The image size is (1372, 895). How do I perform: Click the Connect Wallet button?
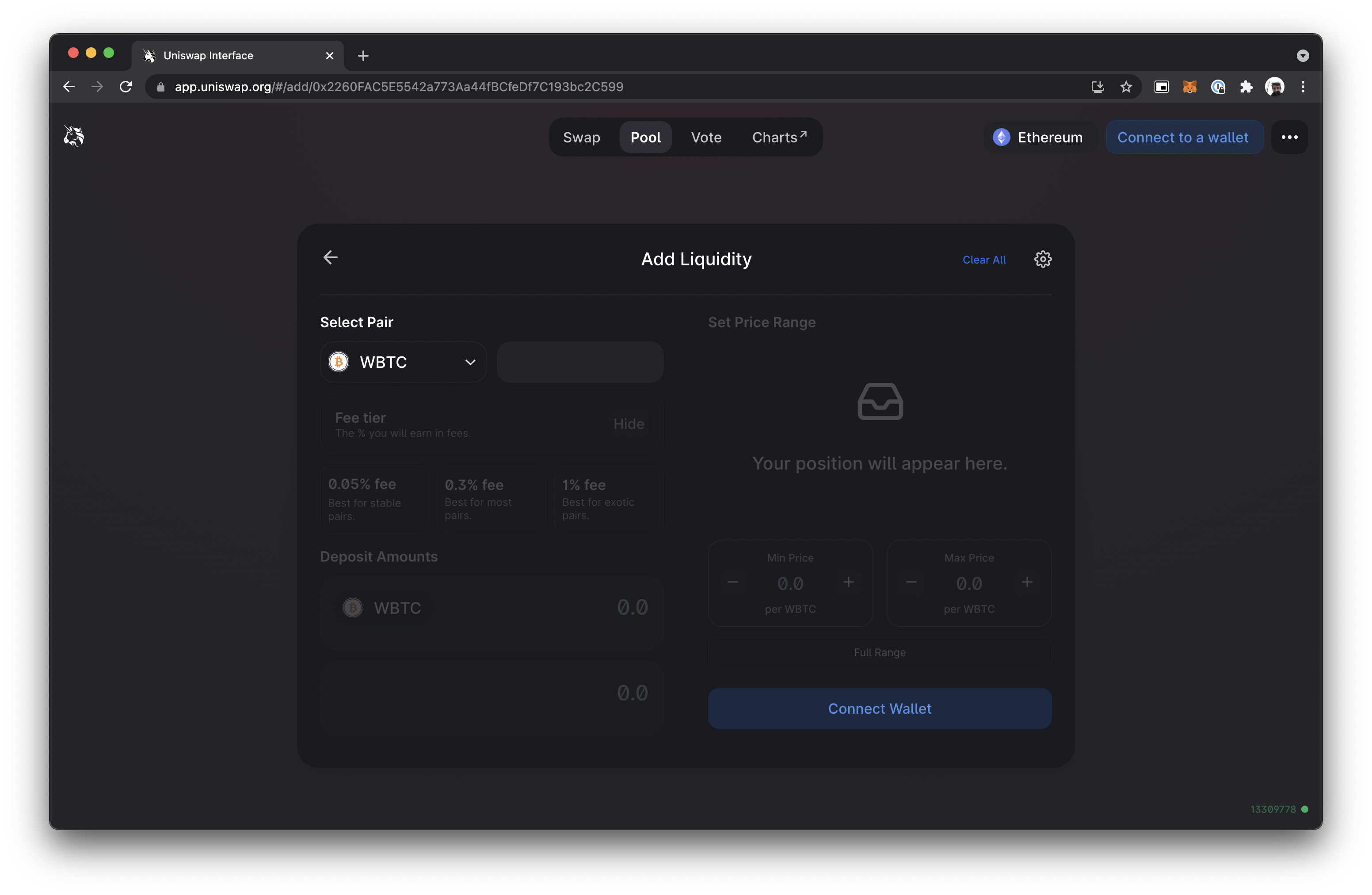(880, 708)
